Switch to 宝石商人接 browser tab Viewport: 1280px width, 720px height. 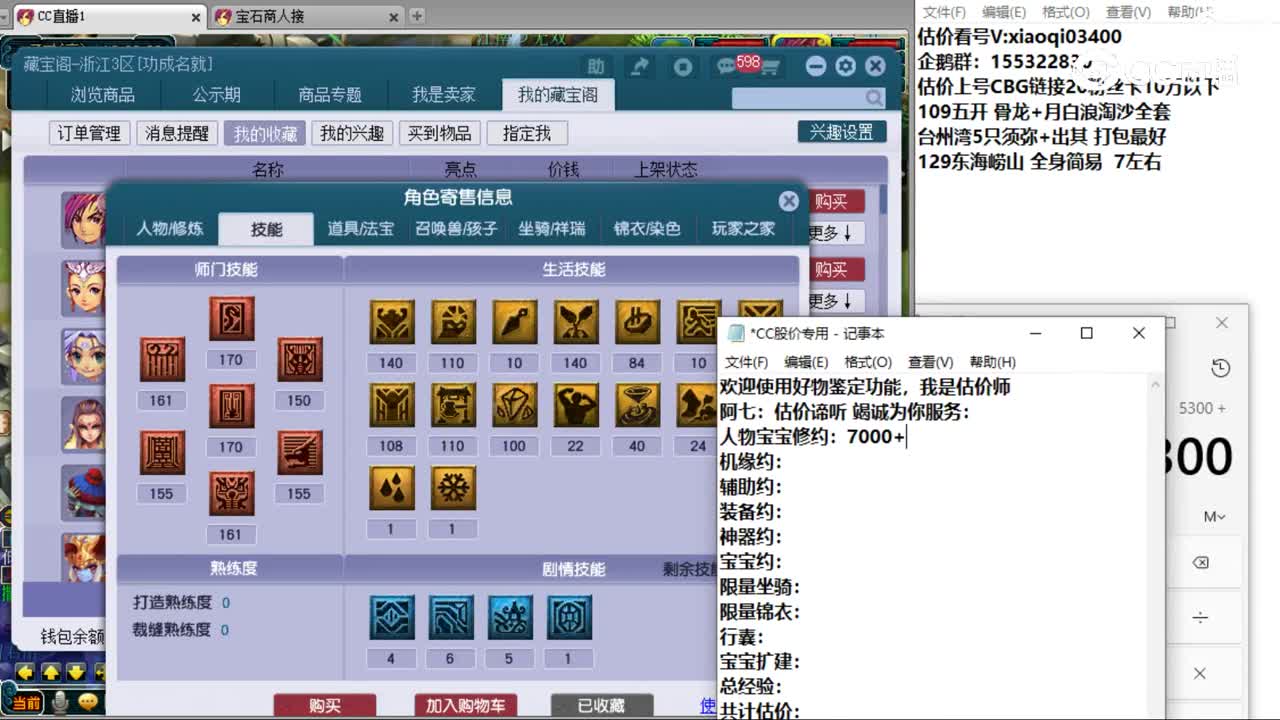(306, 16)
